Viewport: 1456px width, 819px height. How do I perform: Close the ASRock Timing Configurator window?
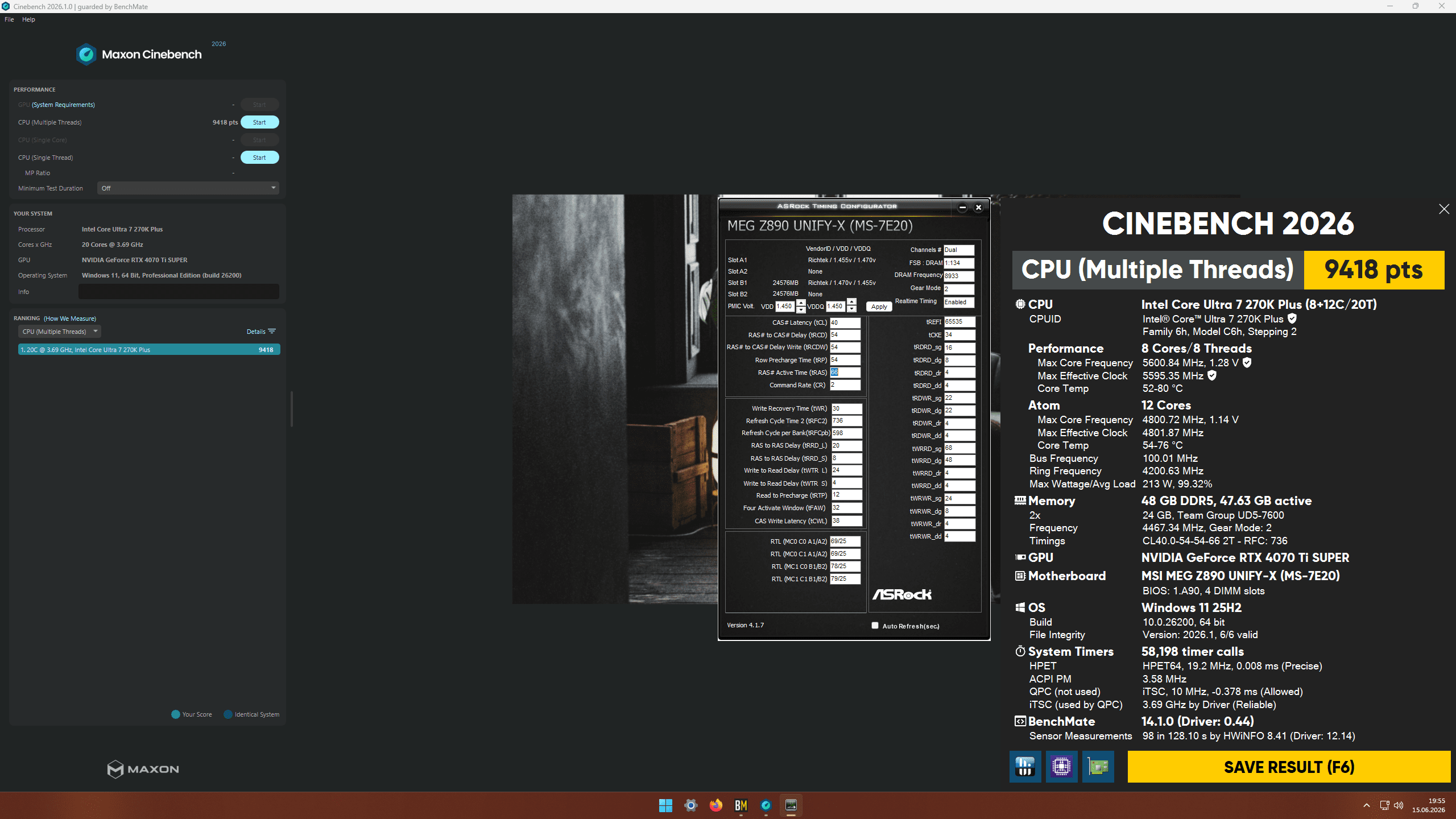tap(978, 207)
